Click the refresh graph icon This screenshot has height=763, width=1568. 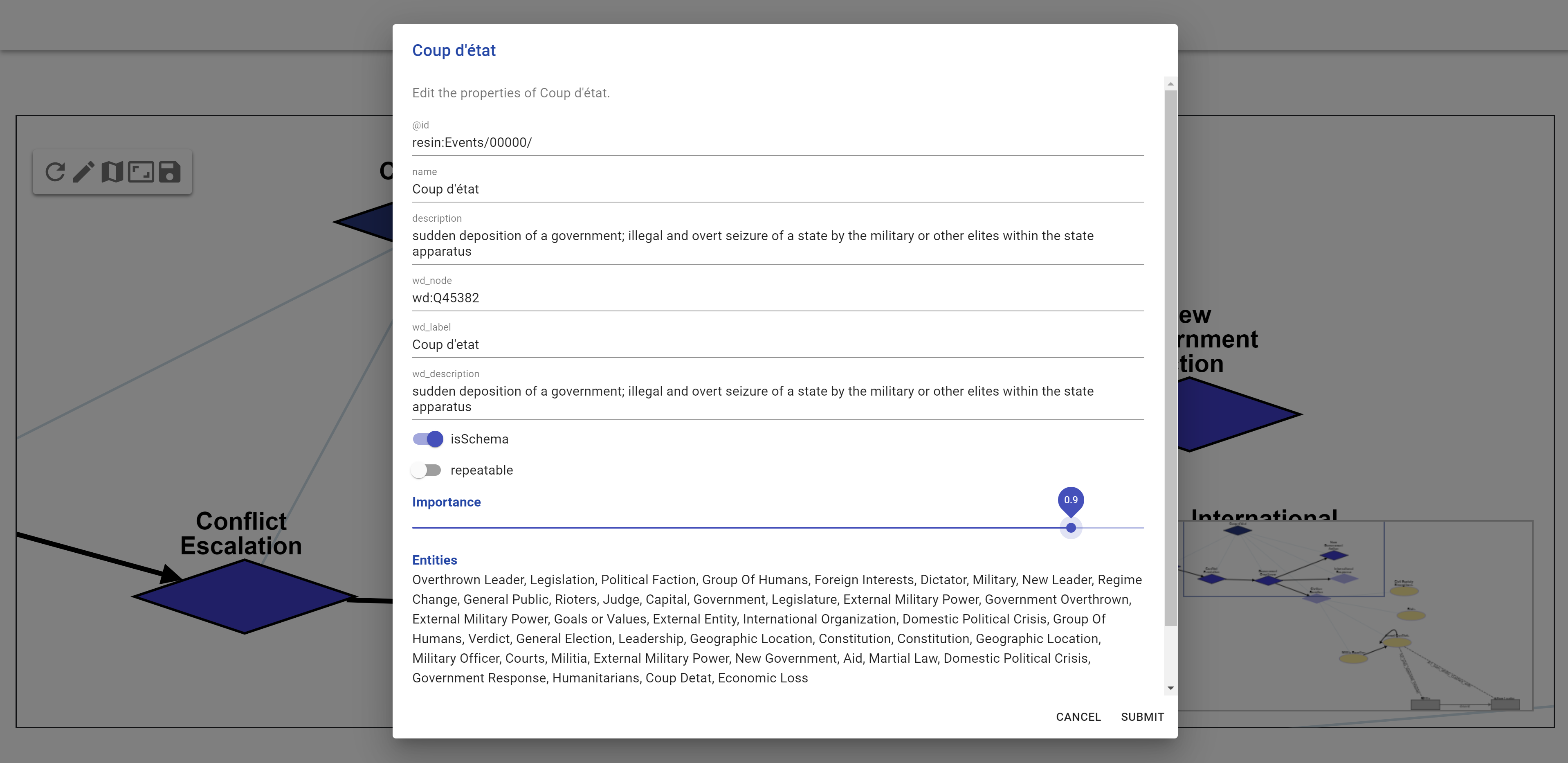pos(55,172)
